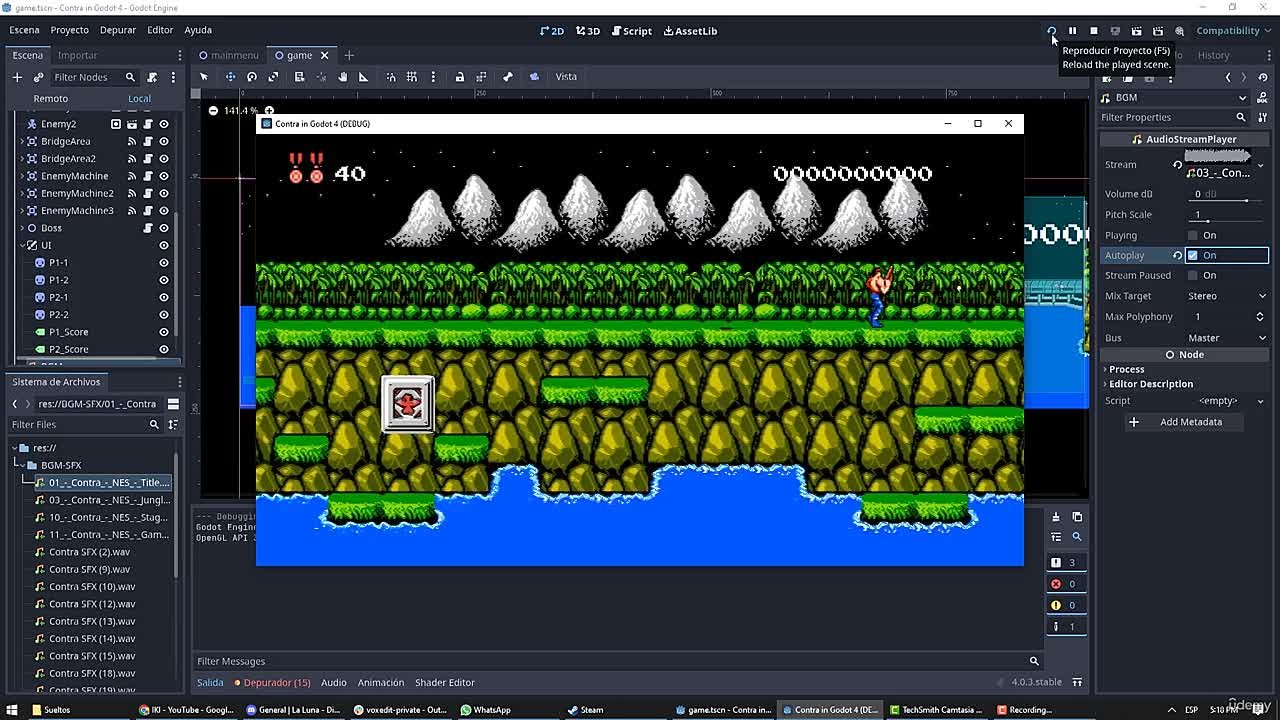This screenshot has height=720, width=1280.
Task: Toggle grid snapping icon in toolbar
Action: pos(411,77)
